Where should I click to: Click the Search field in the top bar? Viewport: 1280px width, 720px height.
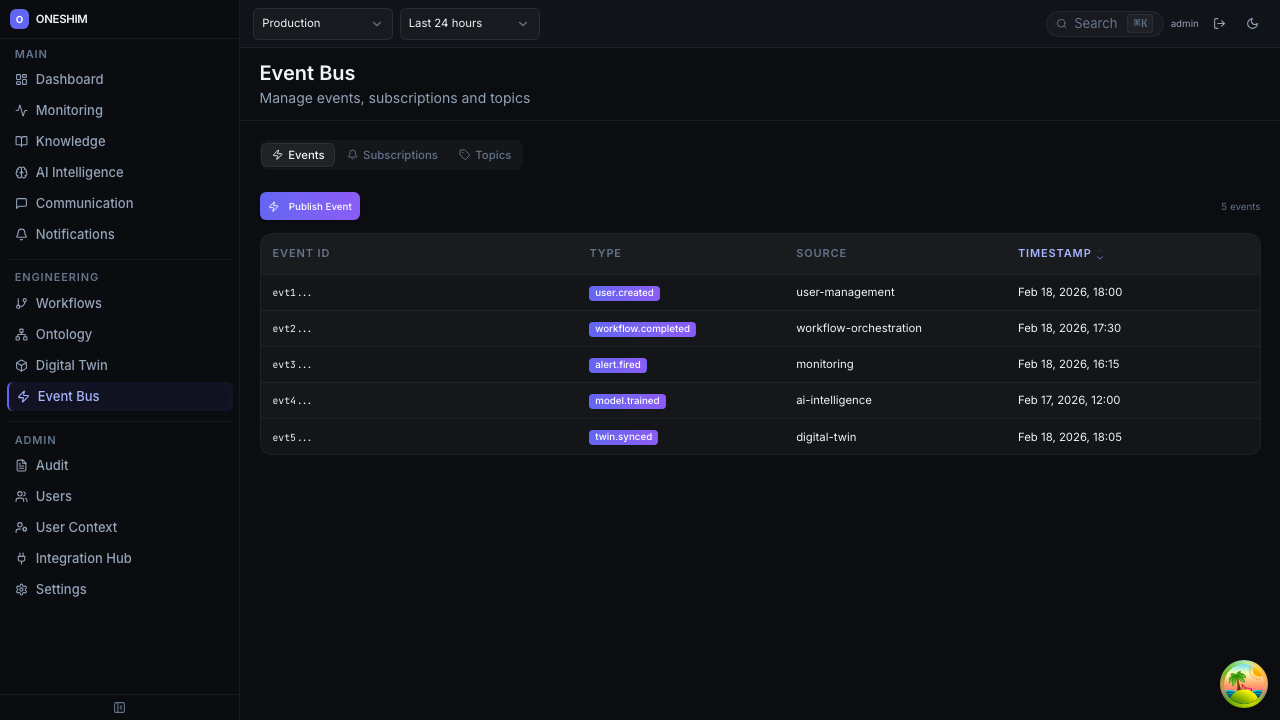[x=1095, y=23]
